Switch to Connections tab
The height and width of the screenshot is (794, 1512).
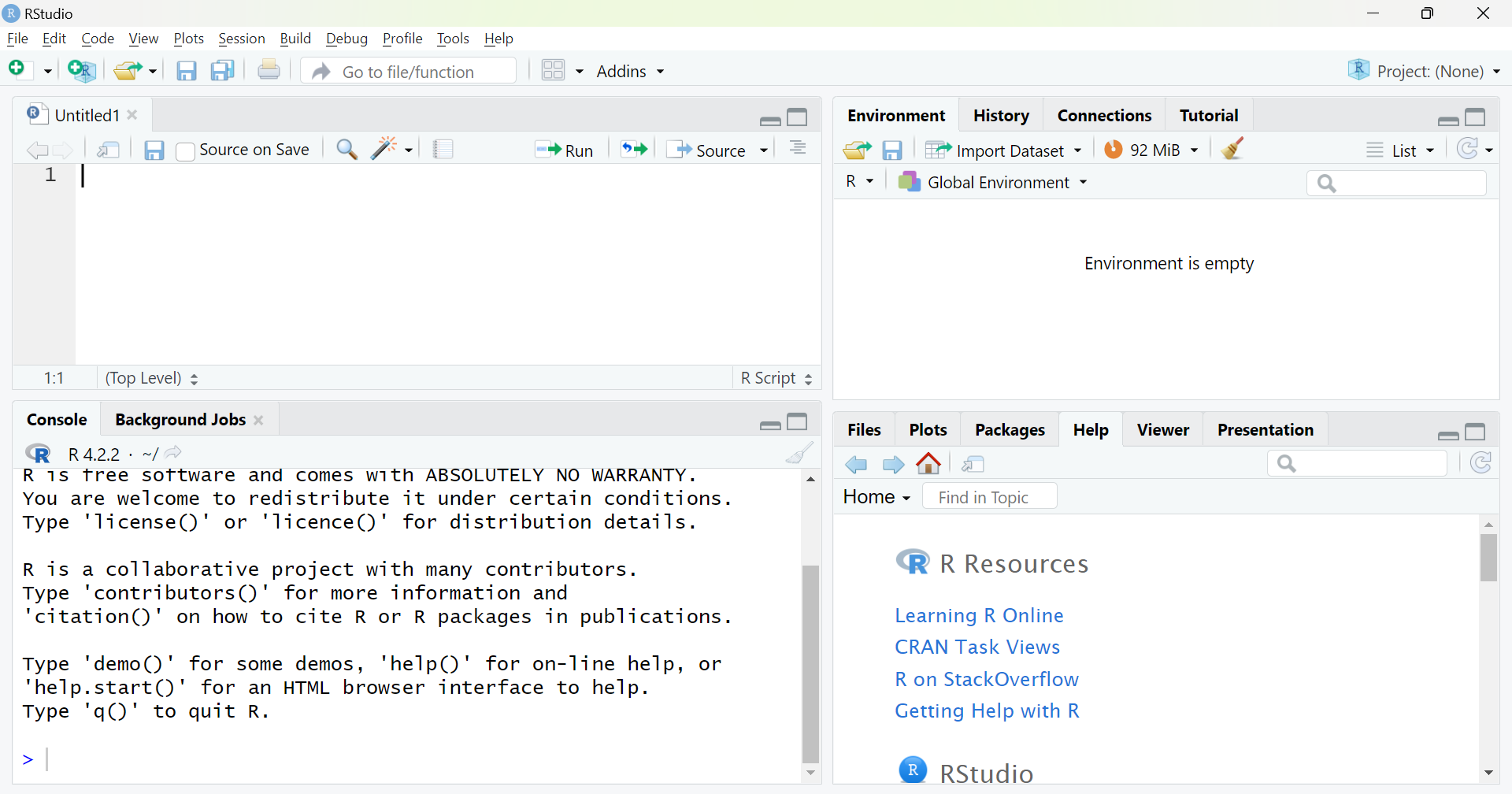(1104, 116)
